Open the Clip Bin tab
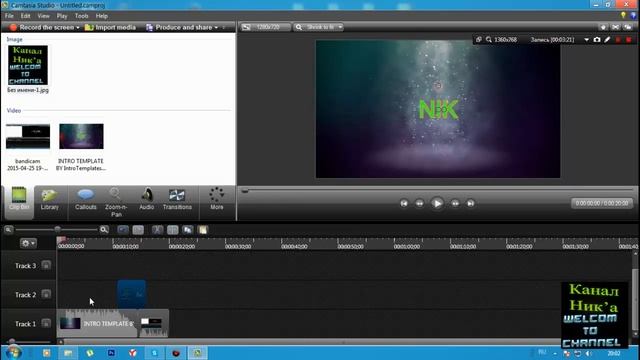The height and width of the screenshot is (360, 640). [x=19, y=202]
